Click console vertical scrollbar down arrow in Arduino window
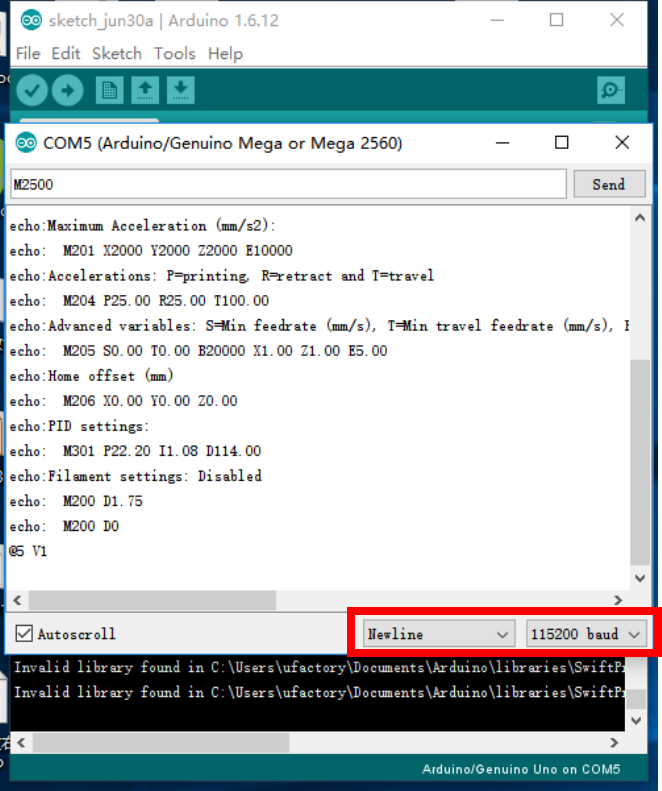 coord(636,720)
